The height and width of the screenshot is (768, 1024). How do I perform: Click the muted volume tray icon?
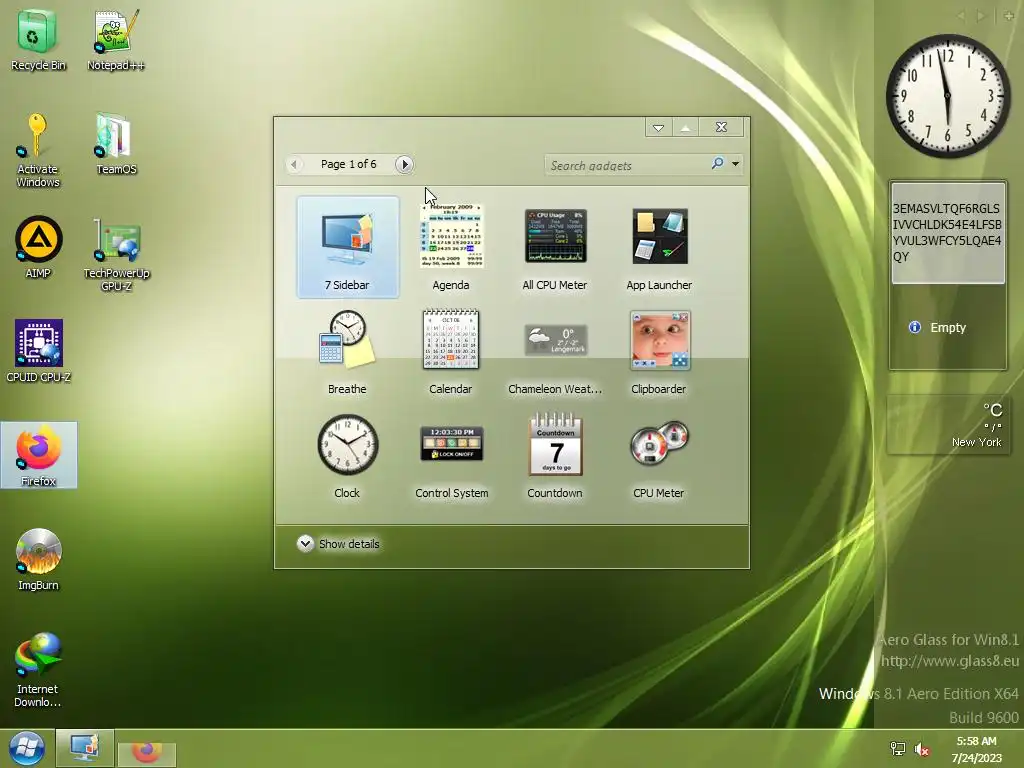(x=921, y=749)
